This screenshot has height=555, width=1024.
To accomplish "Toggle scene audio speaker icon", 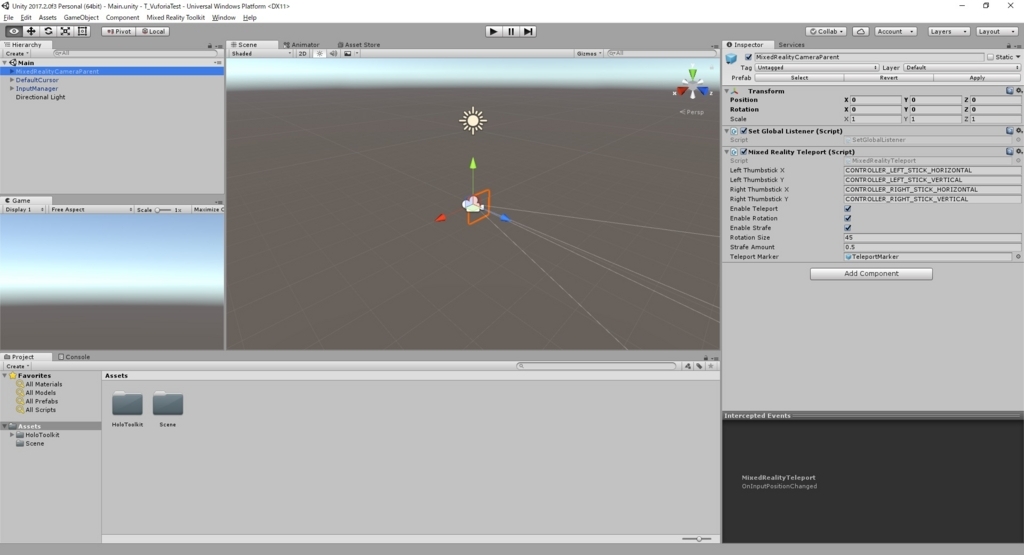I will pyautogui.click(x=333, y=54).
